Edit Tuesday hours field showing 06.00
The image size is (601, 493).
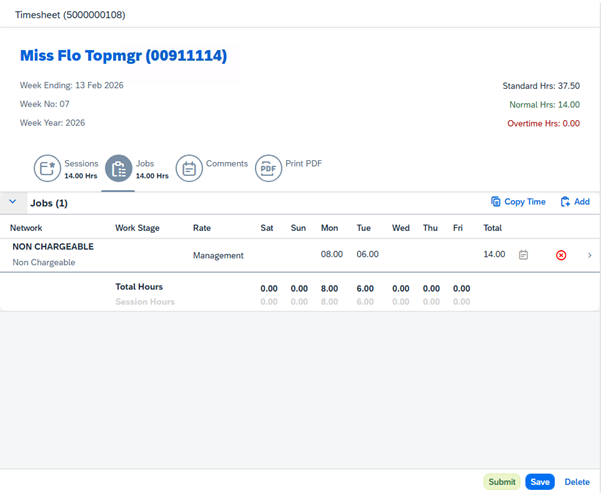[x=367, y=255]
